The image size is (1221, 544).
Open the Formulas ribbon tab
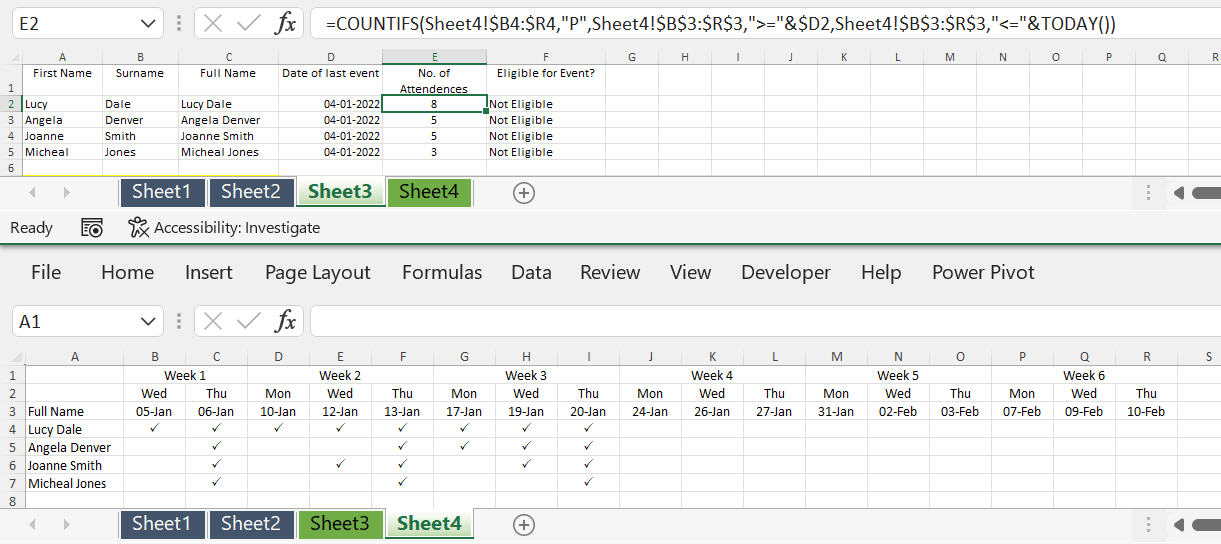coord(442,272)
